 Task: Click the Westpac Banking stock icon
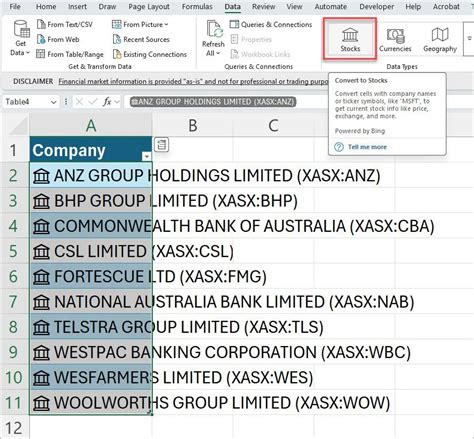click(x=41, y=353)
